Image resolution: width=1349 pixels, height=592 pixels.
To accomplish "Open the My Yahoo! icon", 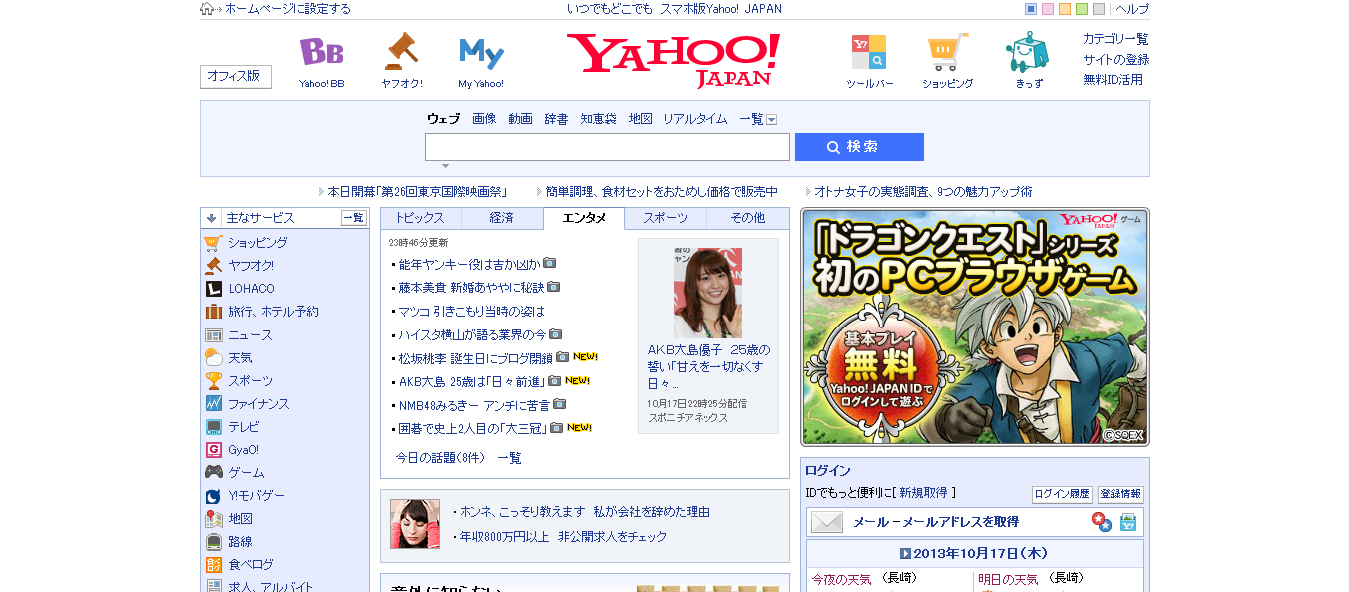I will click(481, 52).
